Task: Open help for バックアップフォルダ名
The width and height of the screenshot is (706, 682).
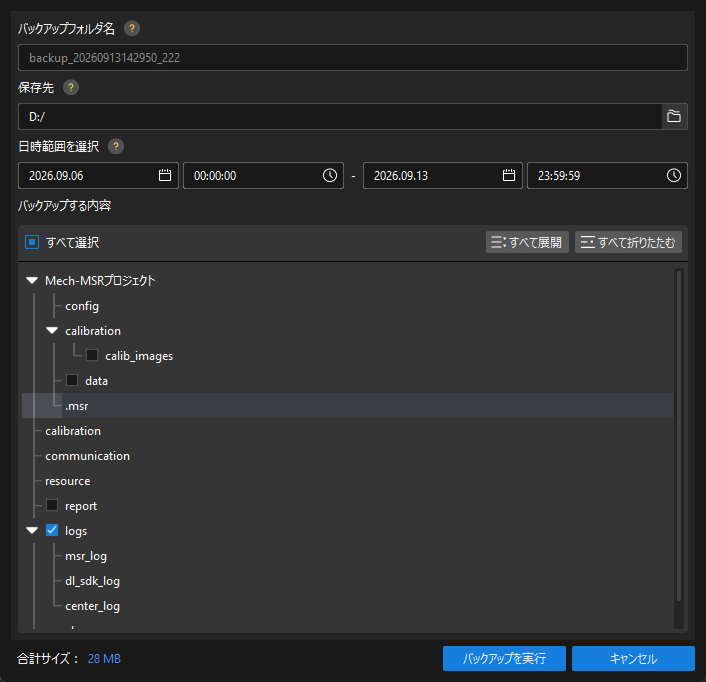Action: tap(131, 28)
